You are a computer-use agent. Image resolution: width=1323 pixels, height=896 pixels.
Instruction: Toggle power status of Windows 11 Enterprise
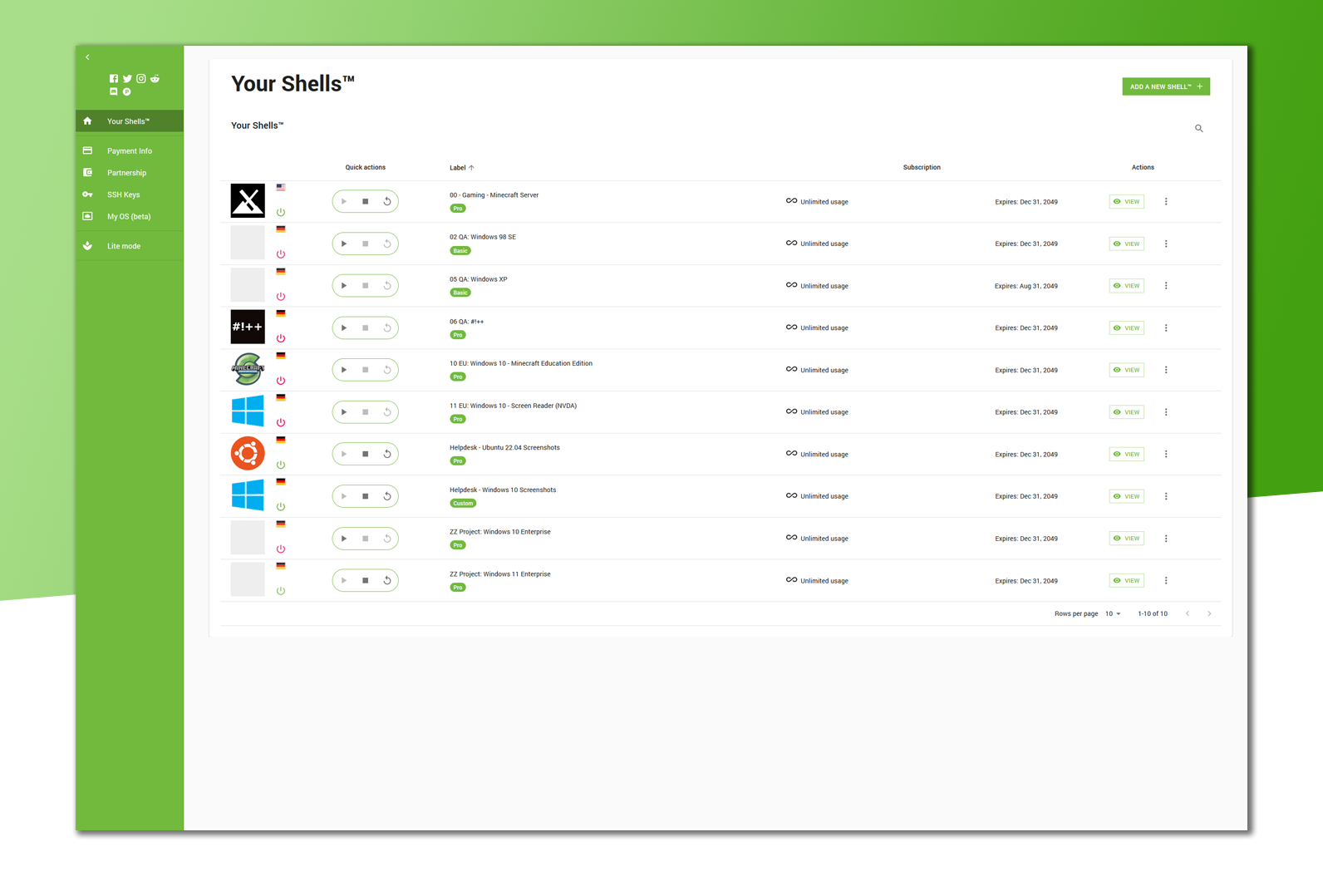tap(281, 591)
